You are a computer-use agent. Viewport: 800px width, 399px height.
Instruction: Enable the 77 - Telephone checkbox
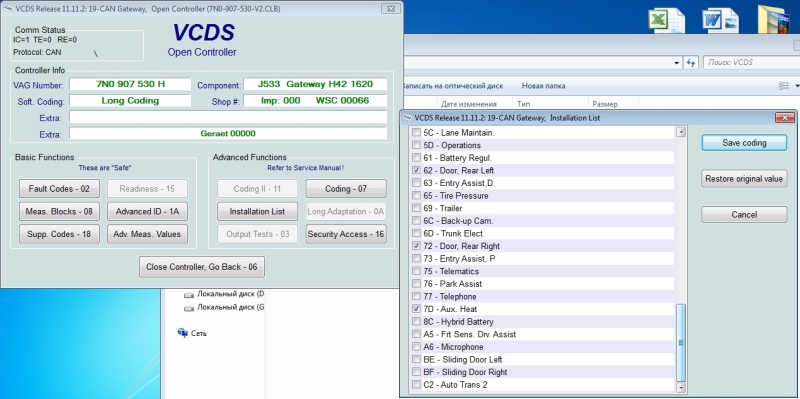[x=416, y=296]
